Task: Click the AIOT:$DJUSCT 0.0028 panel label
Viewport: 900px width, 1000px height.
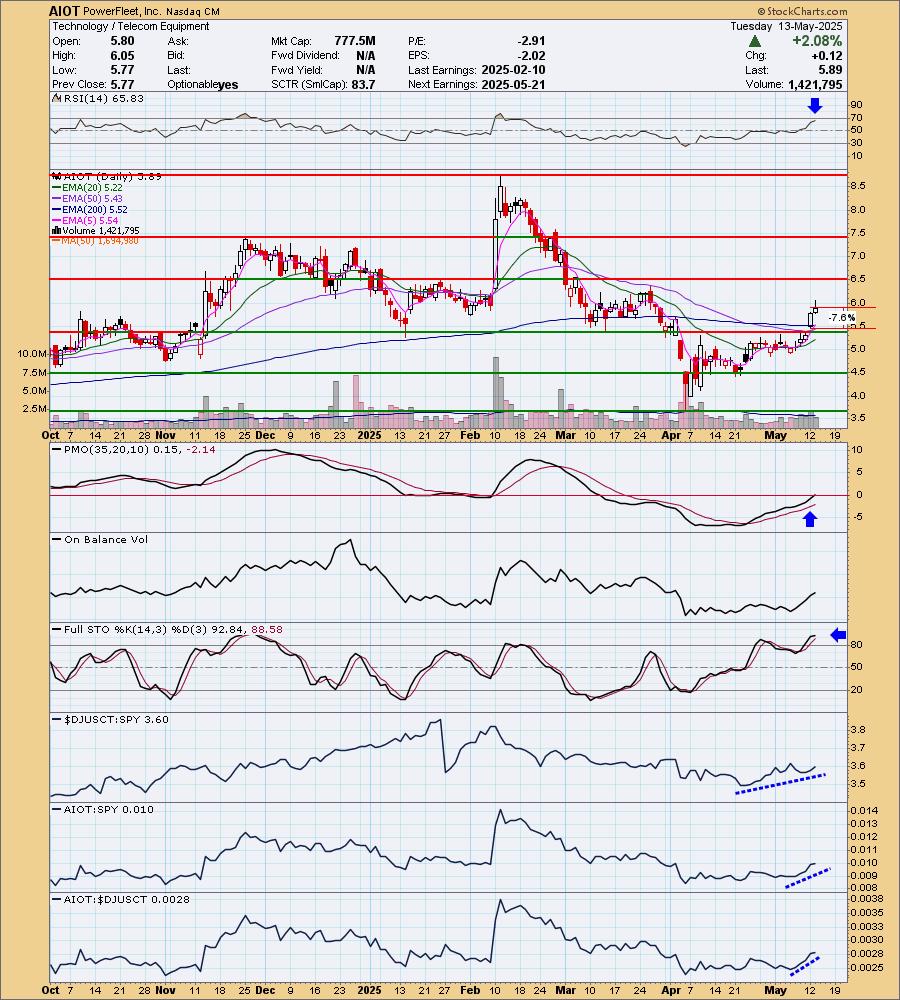Action: pyautogui.click(x=127, y=899)
